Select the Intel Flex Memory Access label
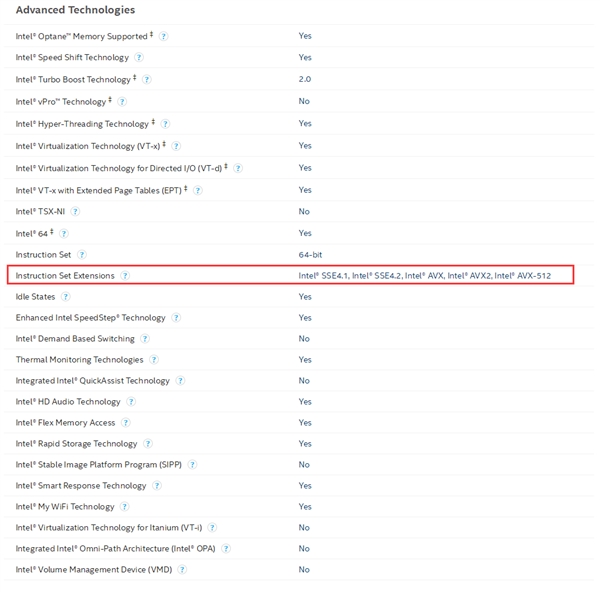The image size is (600, 592). point(65,423)
